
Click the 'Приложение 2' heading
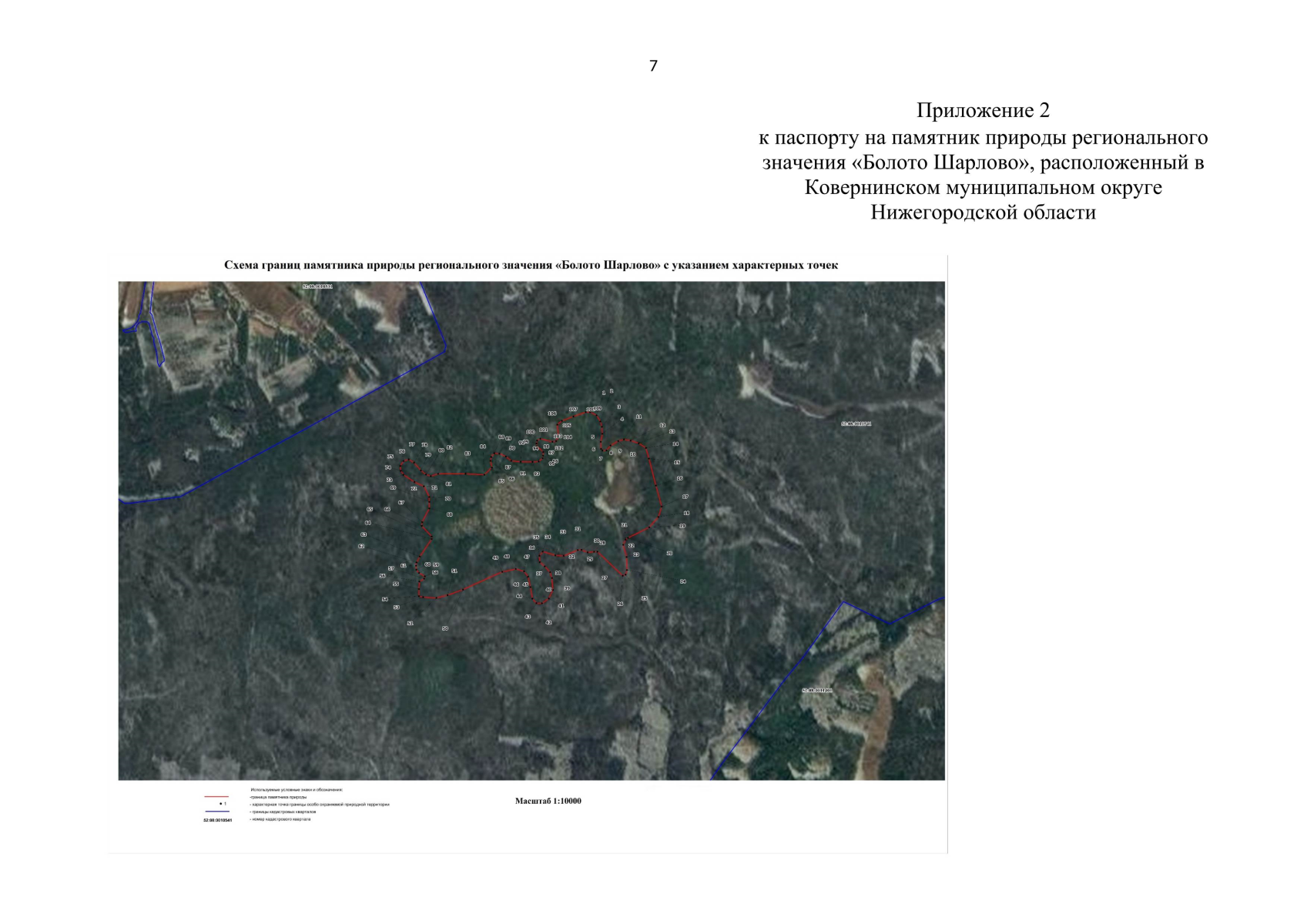983,111
